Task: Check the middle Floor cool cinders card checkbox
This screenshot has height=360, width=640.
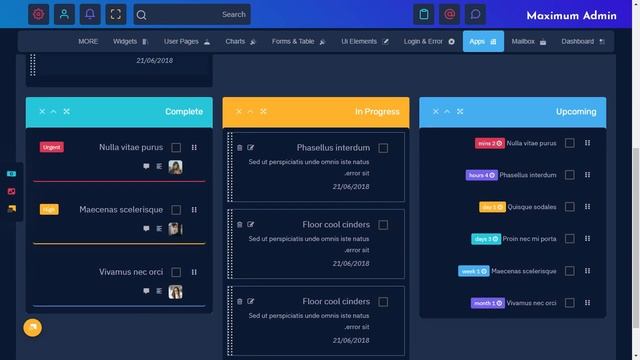Action: click(x=383, y=225)
